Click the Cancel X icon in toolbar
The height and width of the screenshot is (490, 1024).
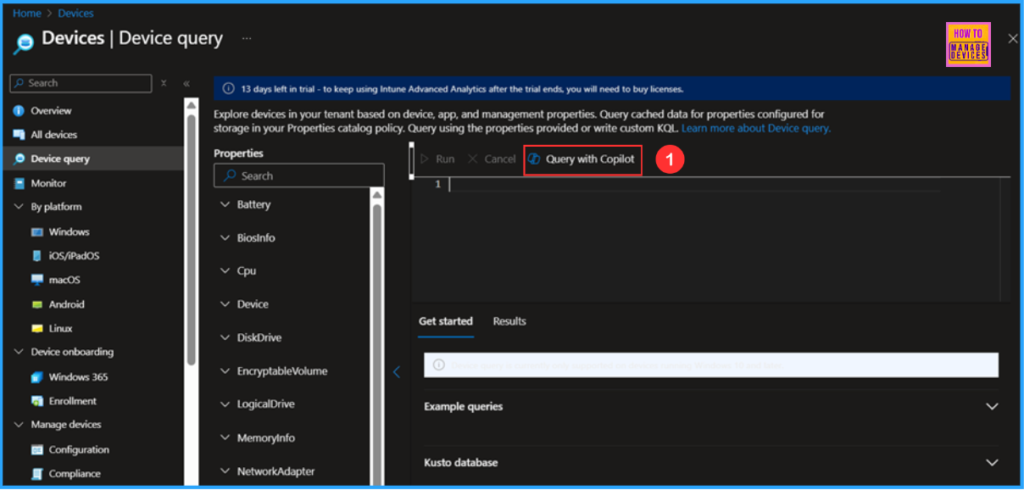click(x=473, y=159)
